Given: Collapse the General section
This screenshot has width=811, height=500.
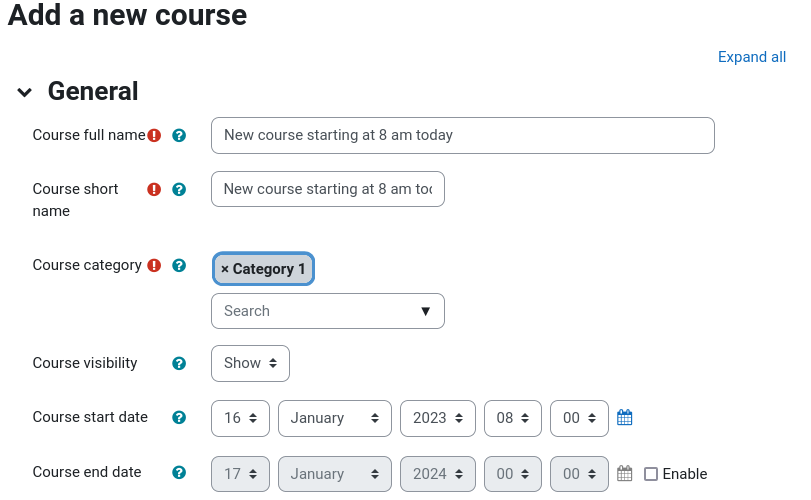Looking at the screenshot, I should tap(24, 93).
